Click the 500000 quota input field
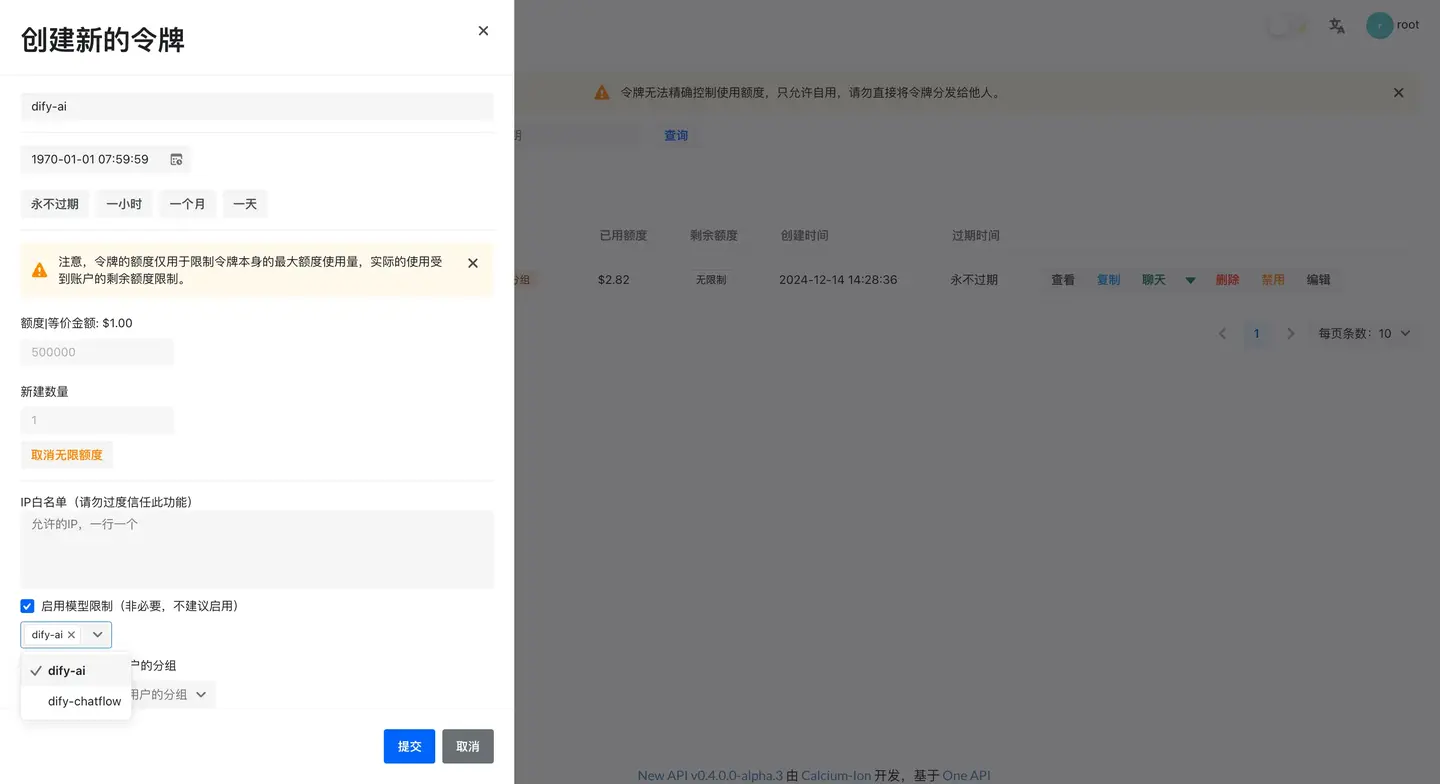1440x784 pixels. tap(96, 352)
